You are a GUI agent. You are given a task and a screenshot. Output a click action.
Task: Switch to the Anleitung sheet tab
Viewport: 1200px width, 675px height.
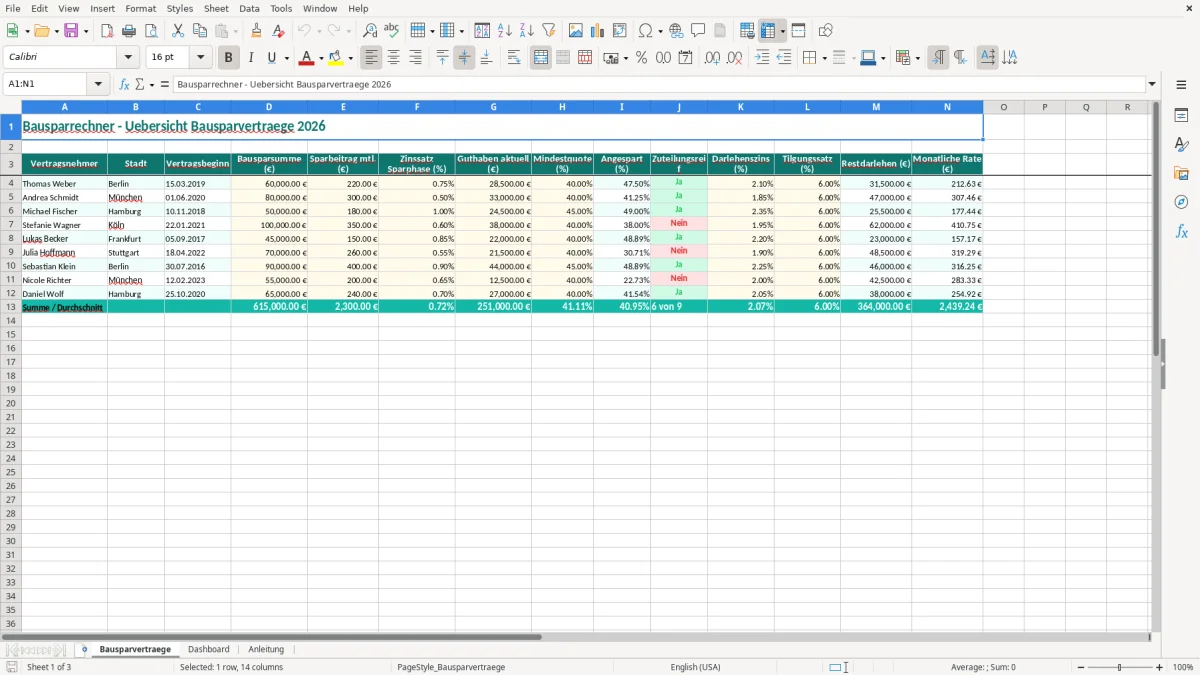click(x=266, y=649)
